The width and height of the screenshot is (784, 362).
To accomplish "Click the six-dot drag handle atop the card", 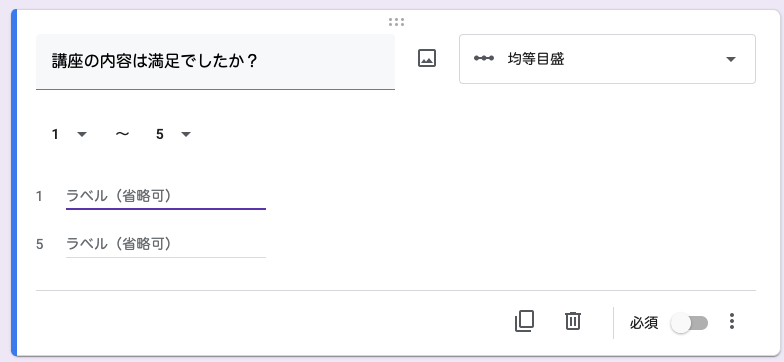I will point(396,22).
